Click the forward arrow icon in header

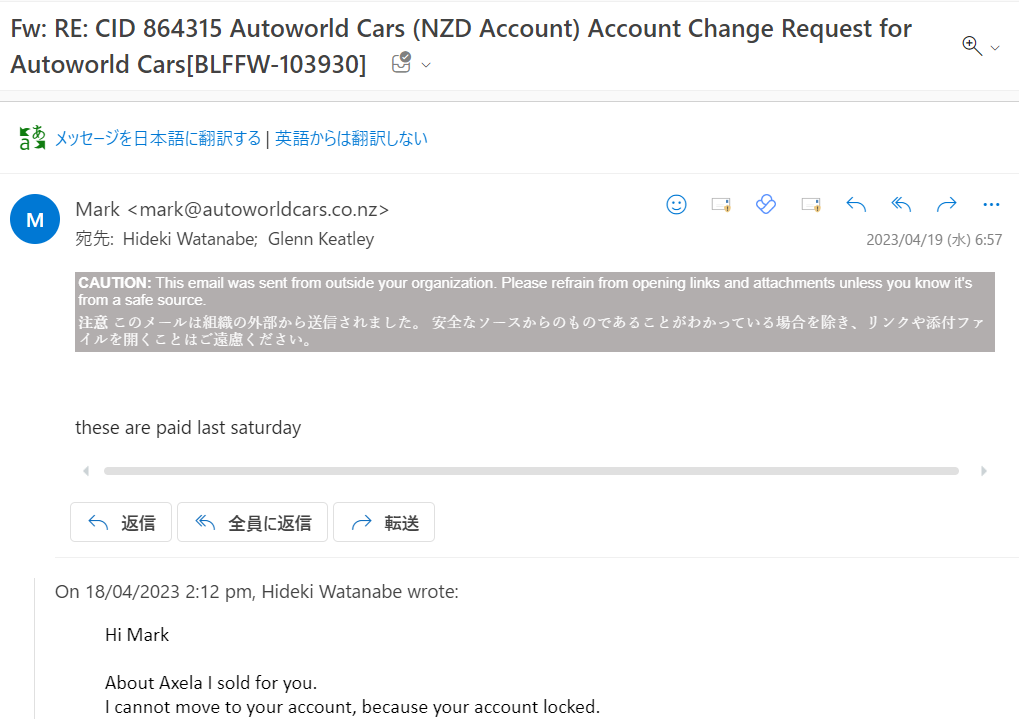pyautogui.click(x=946, y=205)
